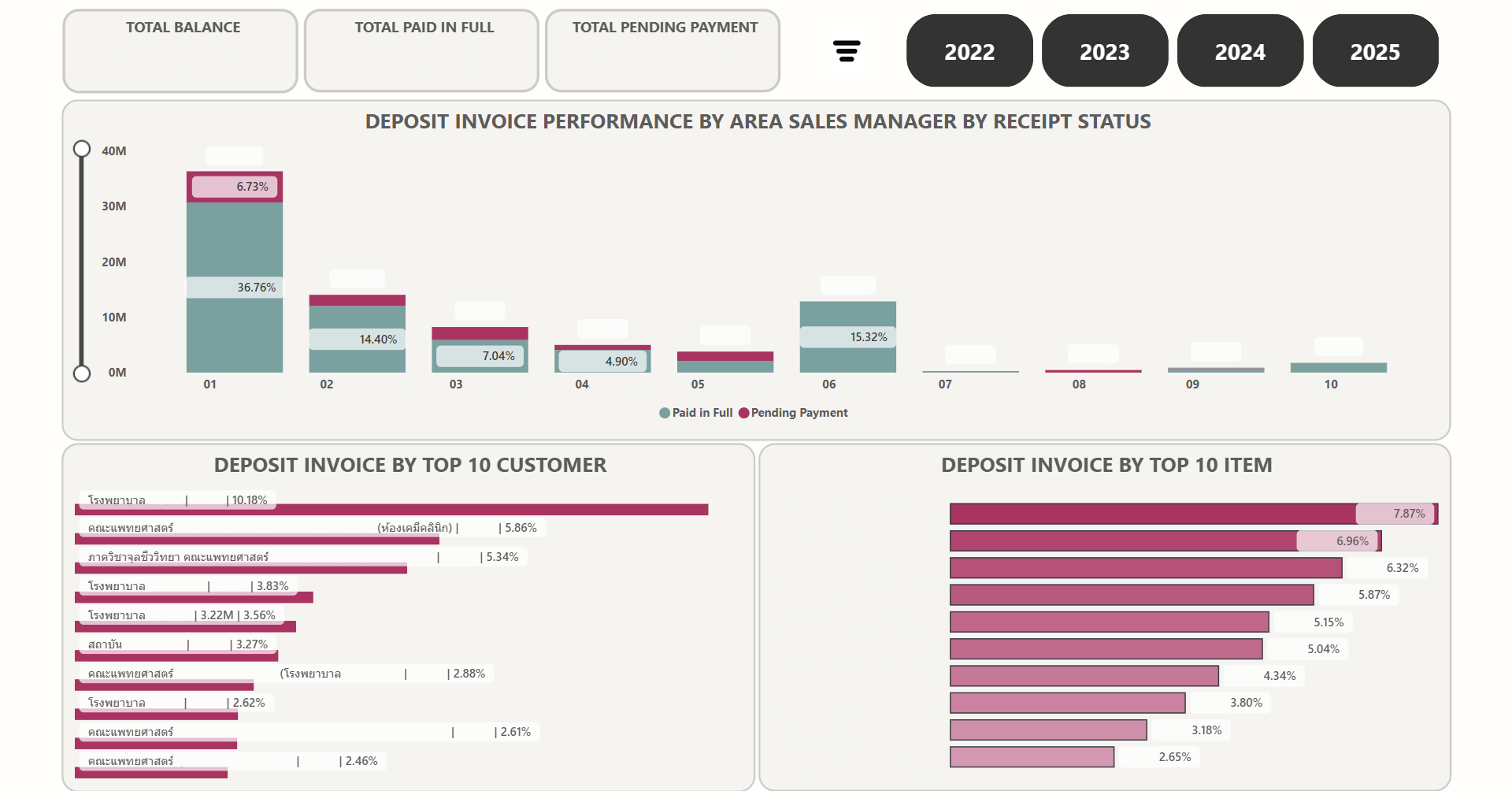Click the x-axis label 02
This screenshot has height=791, width=1512.
tap(327, 384)
